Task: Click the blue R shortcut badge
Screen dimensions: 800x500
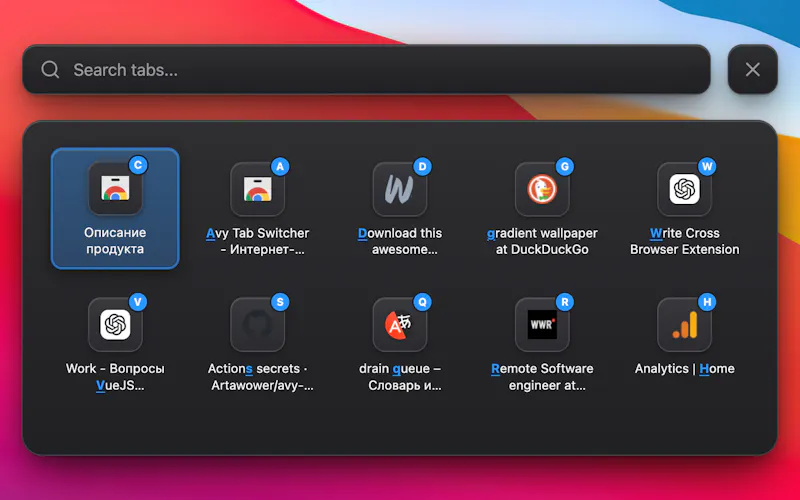Action: coord(564,302)
